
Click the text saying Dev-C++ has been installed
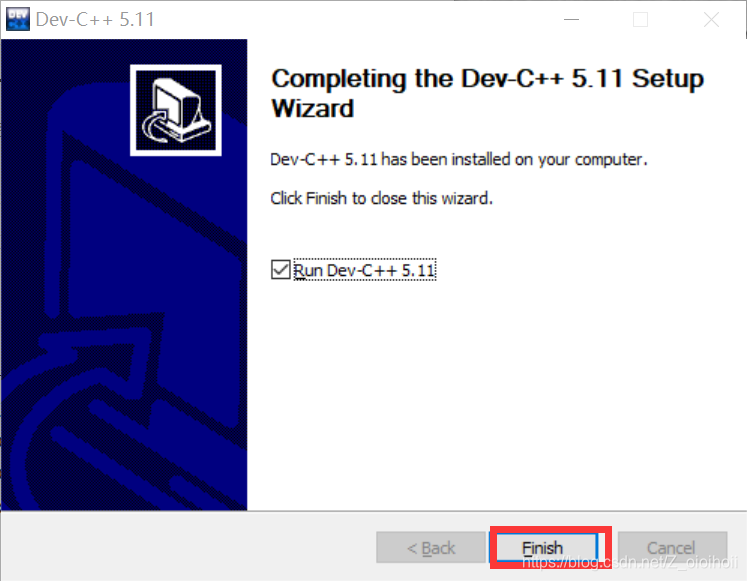[x=459, y=159]
